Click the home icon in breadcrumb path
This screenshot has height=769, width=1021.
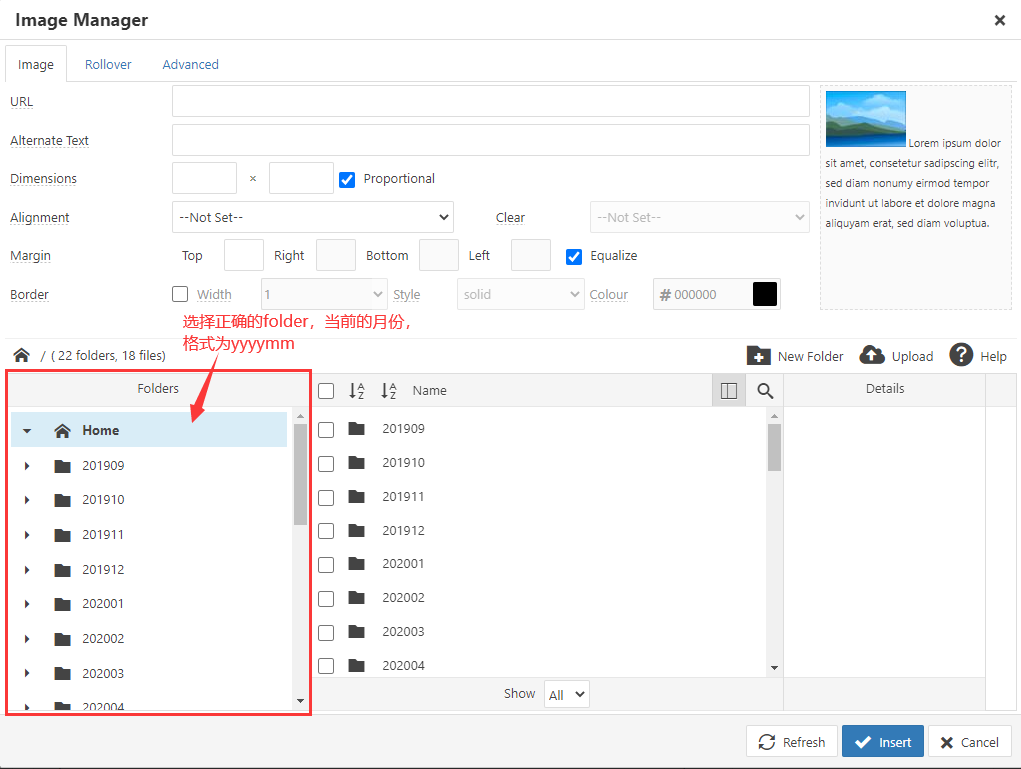point(21,356)
